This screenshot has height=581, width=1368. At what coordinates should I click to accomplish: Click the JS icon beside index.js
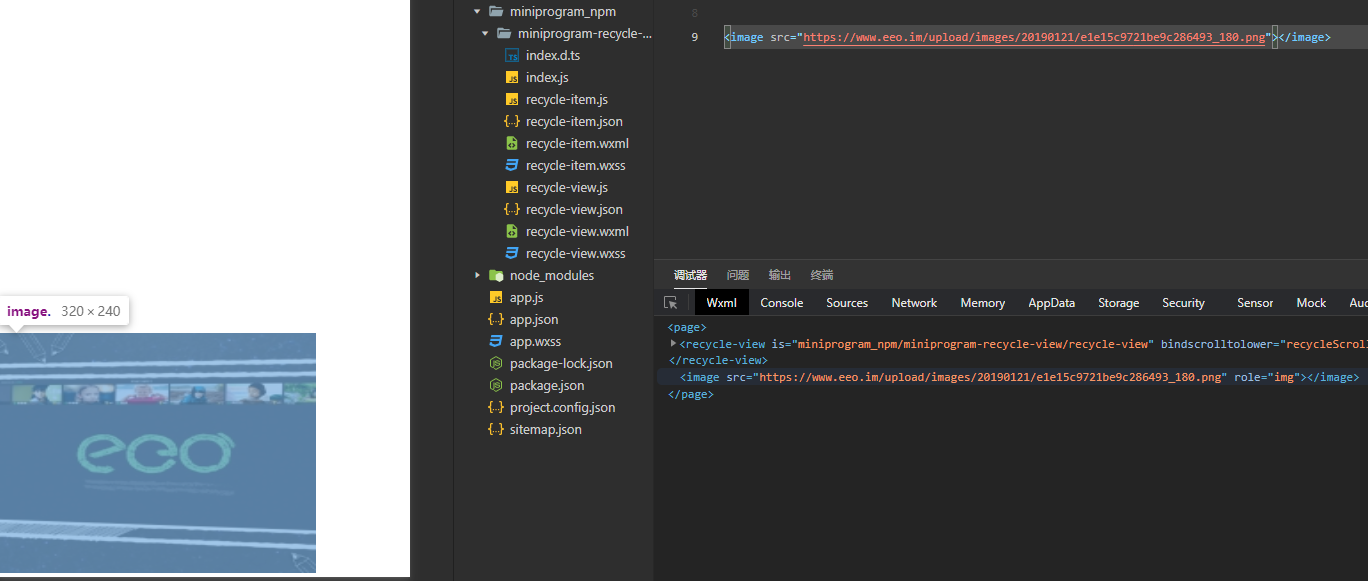pyautogui.click(x=512, y=78)
